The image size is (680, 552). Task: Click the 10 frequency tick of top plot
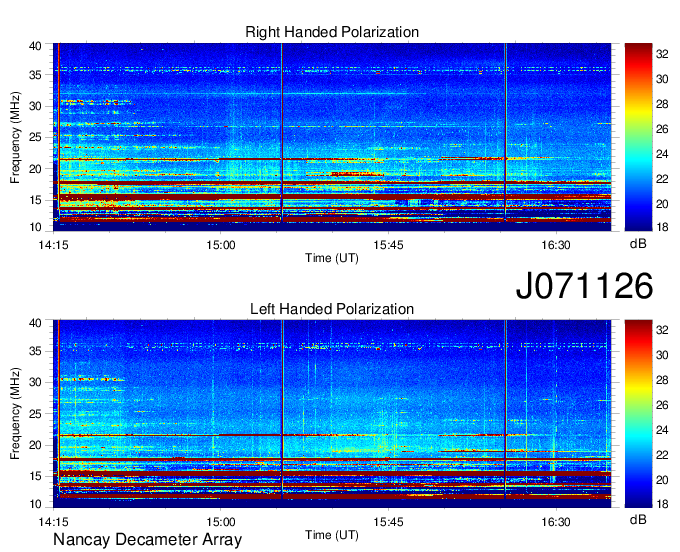(x=35, y=227)
